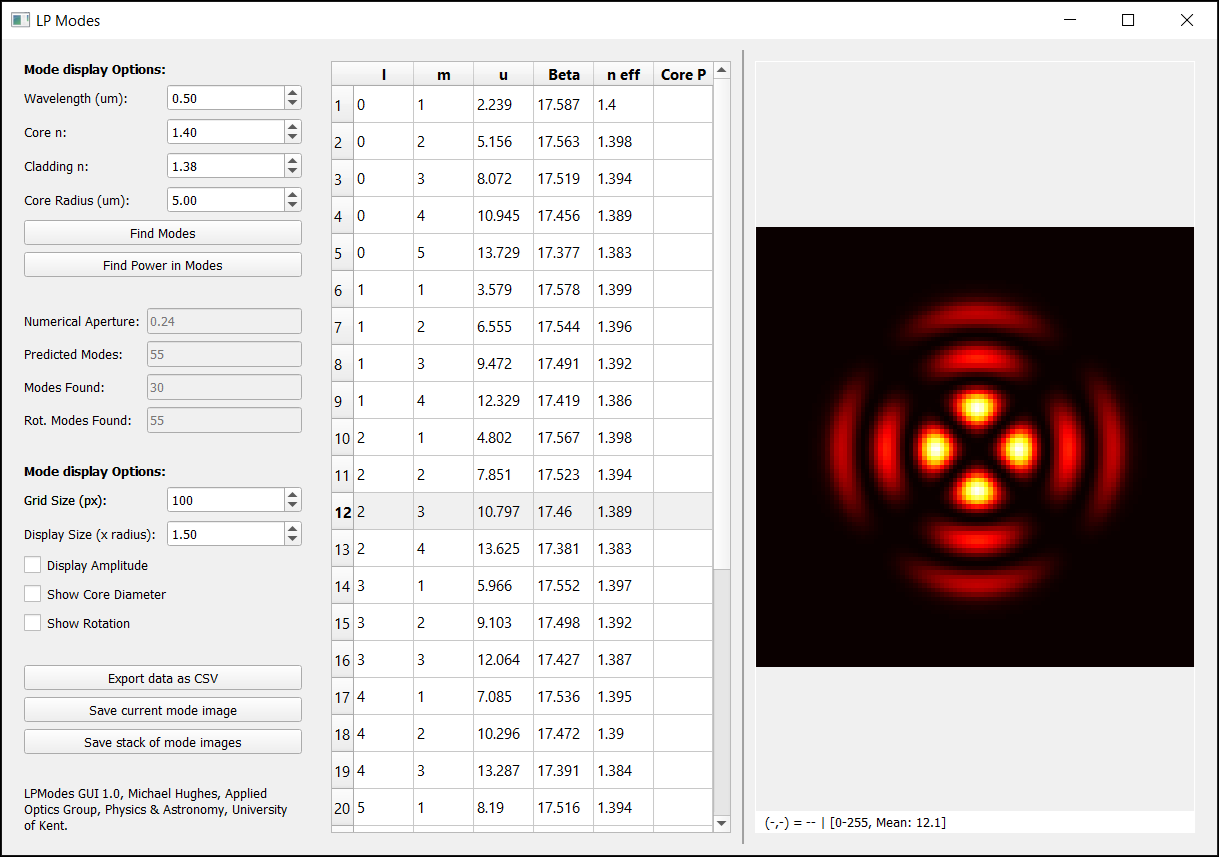Click Find Power in Modes
Image resolution: width=1219 pixels, height=857 pixels.
pyautogui.click(x=162, y=264)
